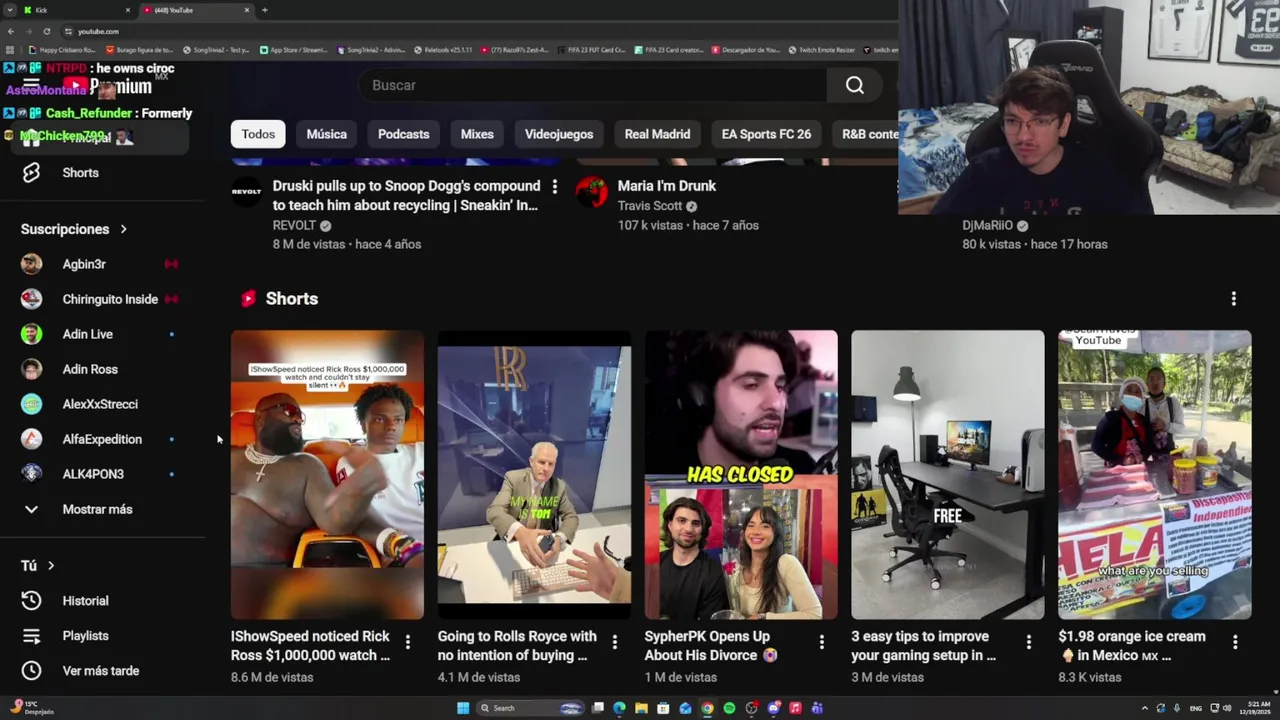The height and width of the screenshot is (720, 1280).
Task: Expand the Suscripciones section chevron
Action: (x=124, y=229)
